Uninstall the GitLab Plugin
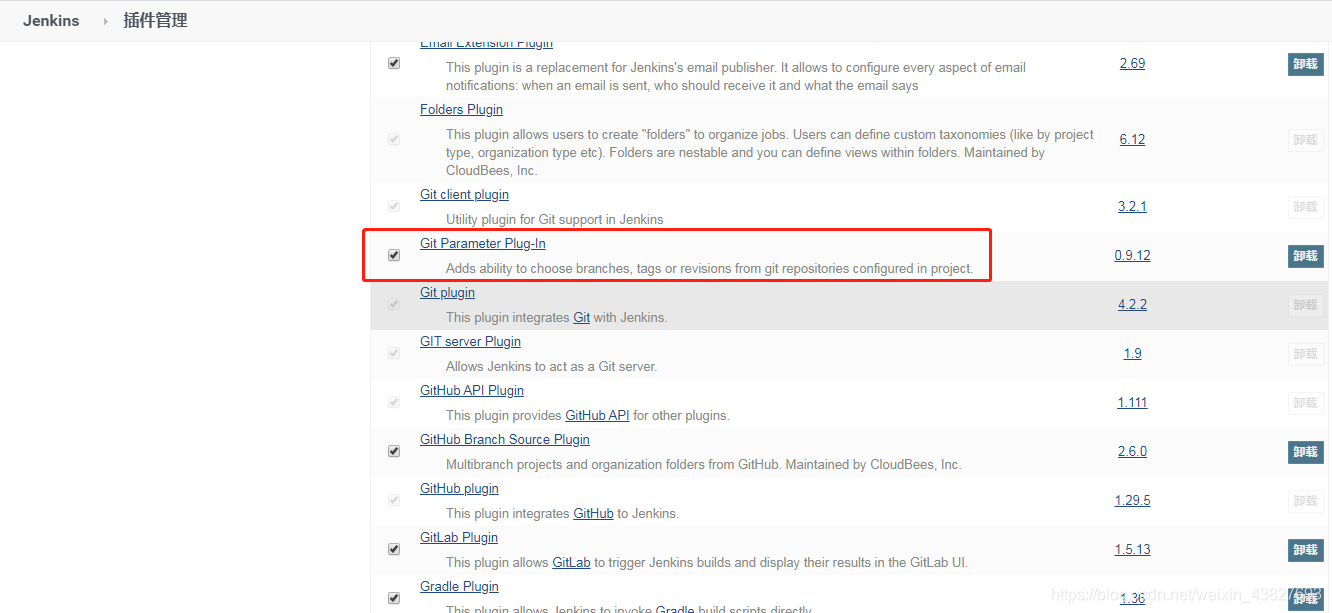Screen dimensions: 1332x613 (1305, 550)
